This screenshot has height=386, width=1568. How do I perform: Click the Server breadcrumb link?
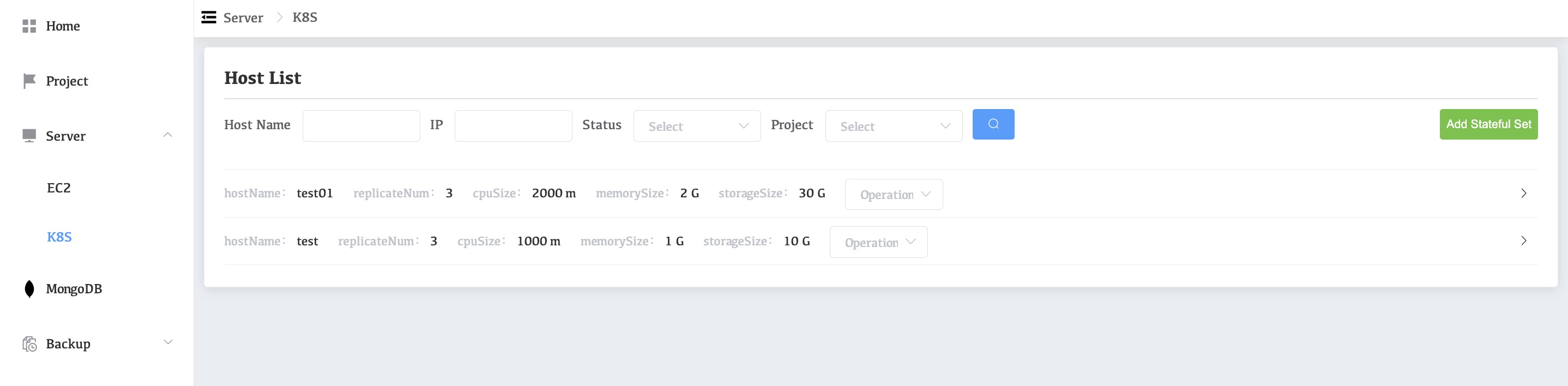(x=243, y=17)
